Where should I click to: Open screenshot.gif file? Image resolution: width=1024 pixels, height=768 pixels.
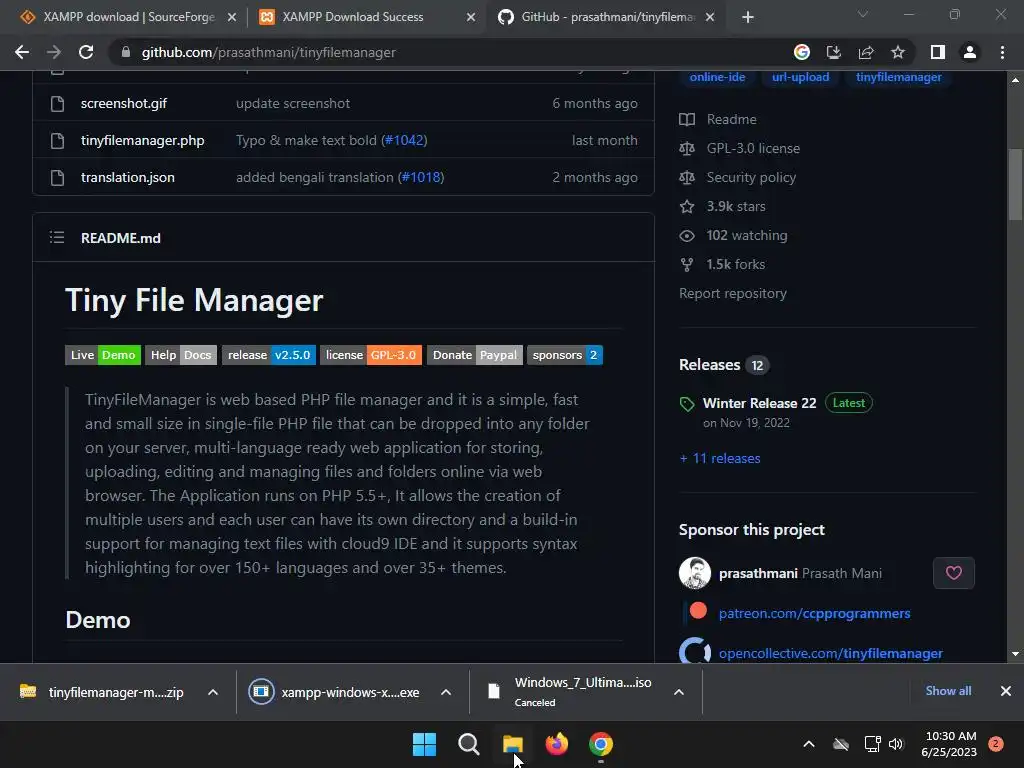pos(124,103)
